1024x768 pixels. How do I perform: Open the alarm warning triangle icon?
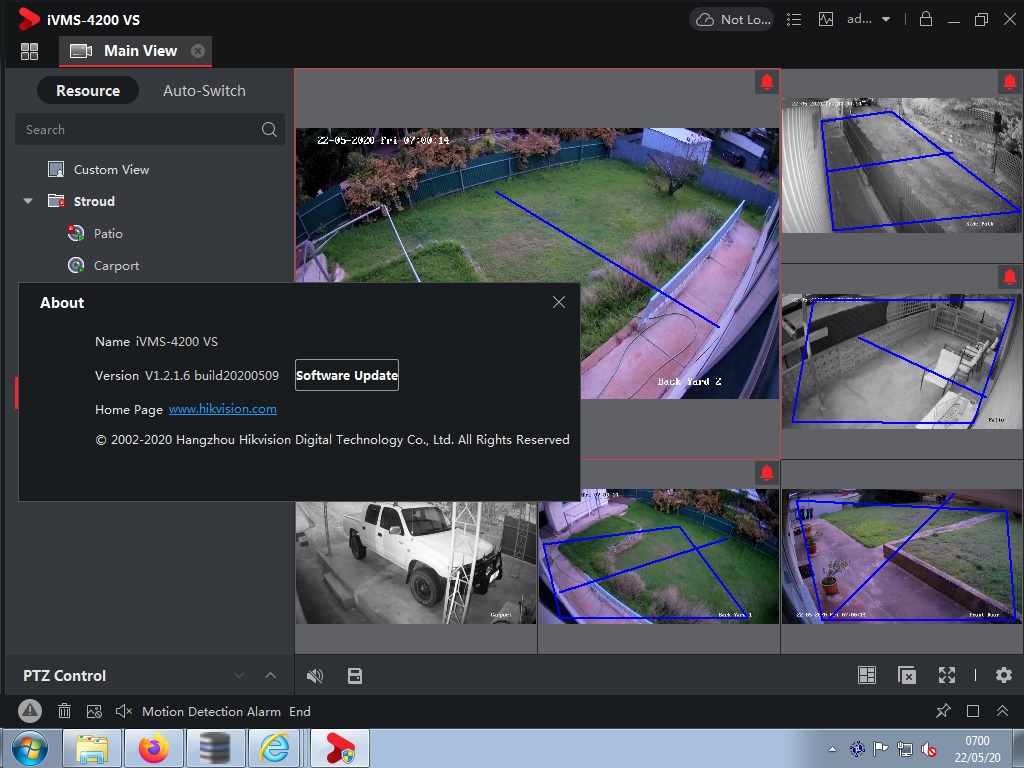[x=30, y=711]
